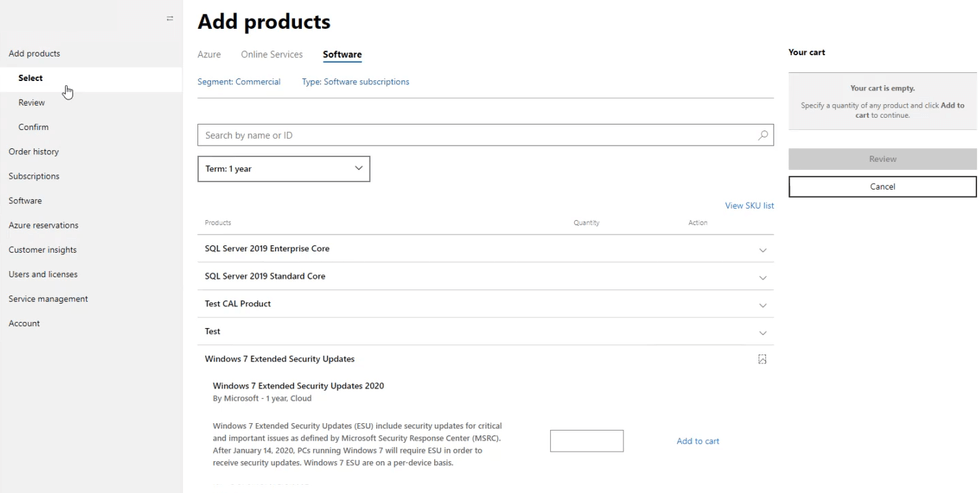Viewport: 979px width, 493px height.
Task: Open Order history in sidebar
Action: coord(34,152)
